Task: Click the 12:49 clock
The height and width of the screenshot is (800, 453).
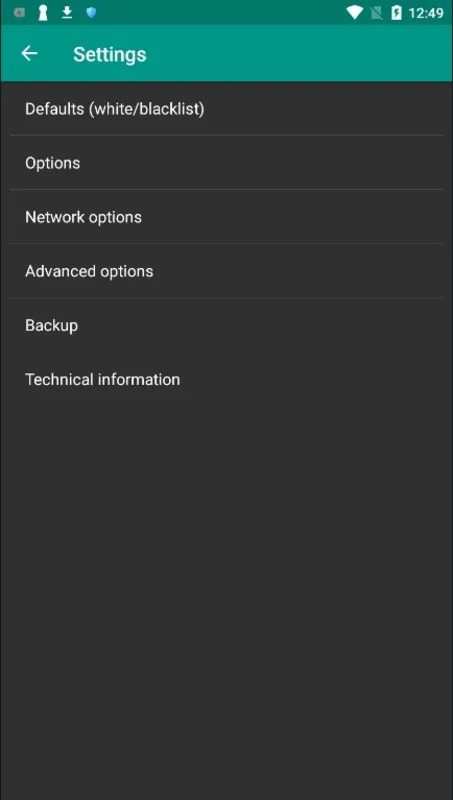Action: (426, 13)
